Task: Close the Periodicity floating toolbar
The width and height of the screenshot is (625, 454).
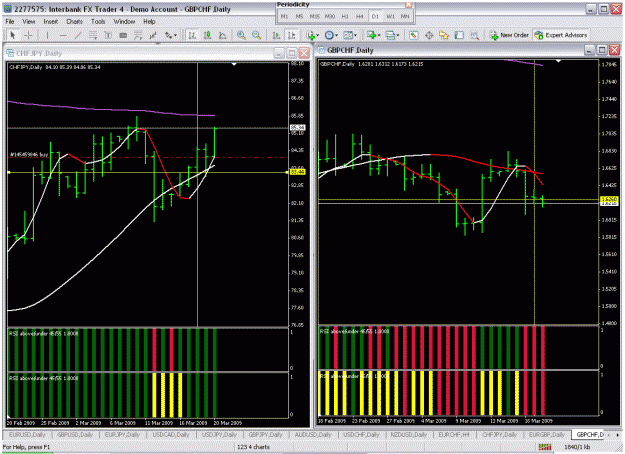Action: click(x=409, y=4)
